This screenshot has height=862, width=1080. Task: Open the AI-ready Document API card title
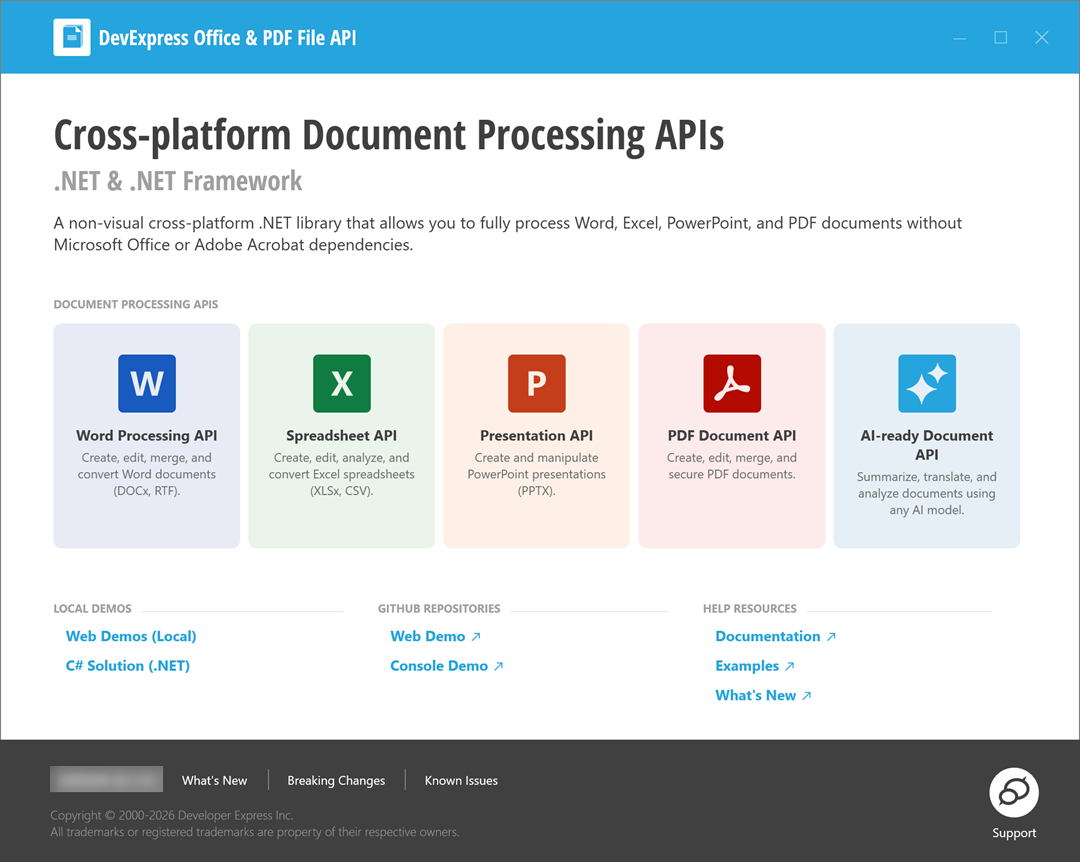926,445
